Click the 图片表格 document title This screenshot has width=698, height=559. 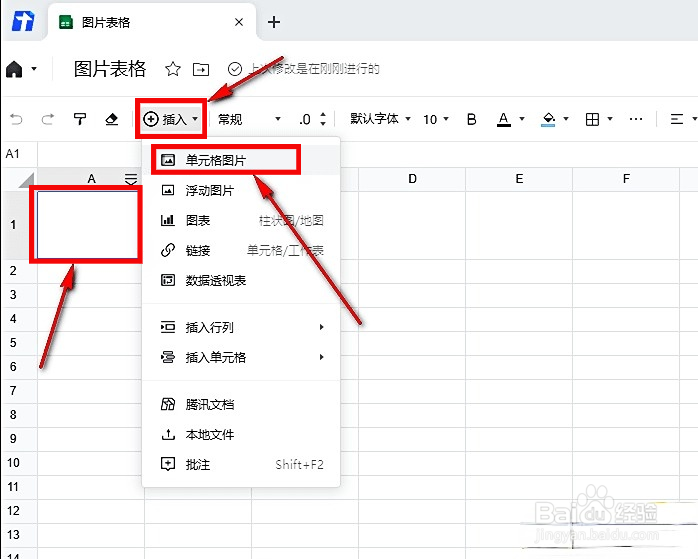(x=110, y=69)
